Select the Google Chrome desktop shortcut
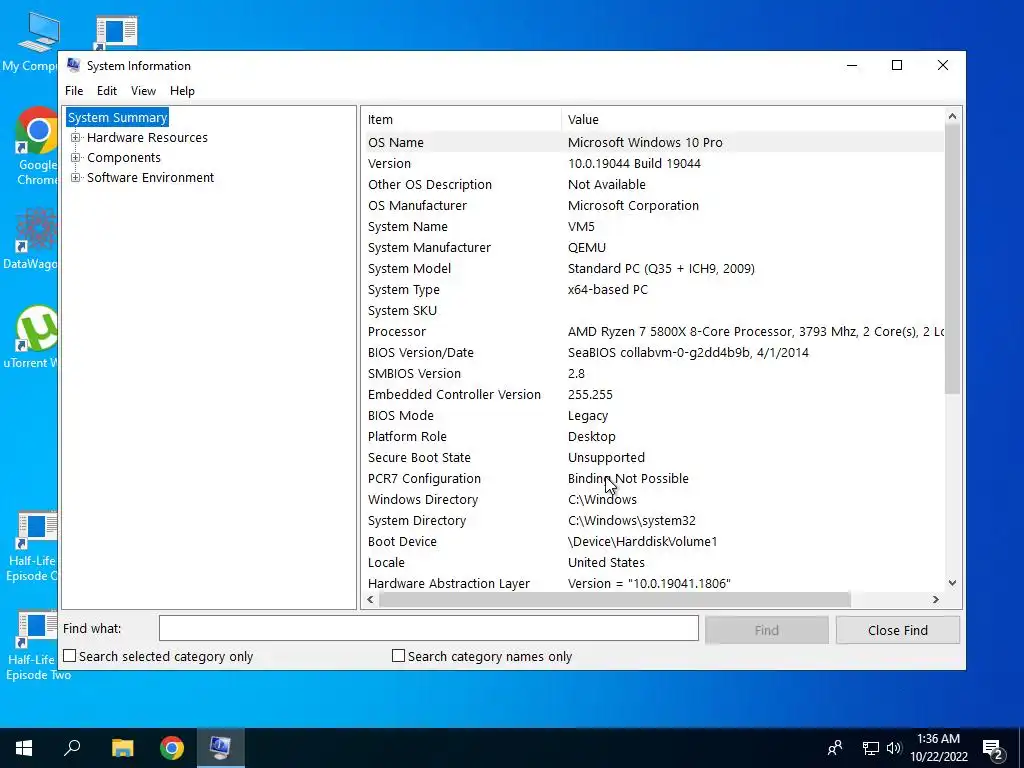The width and height of the screenshot is (1024, 768). [x=36, y=146]
